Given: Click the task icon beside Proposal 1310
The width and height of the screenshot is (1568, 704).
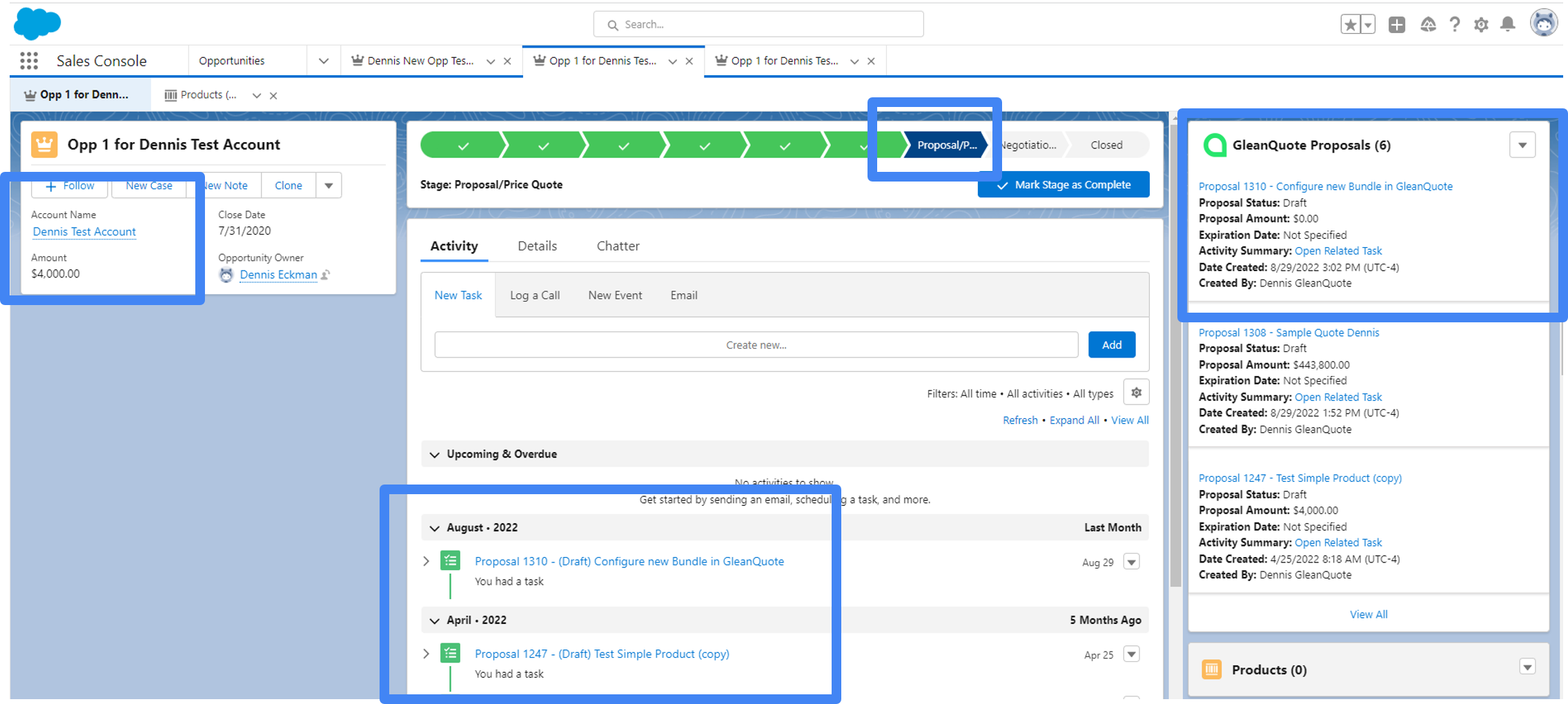Looking at the screenshot, I should [x=451, y=560].
